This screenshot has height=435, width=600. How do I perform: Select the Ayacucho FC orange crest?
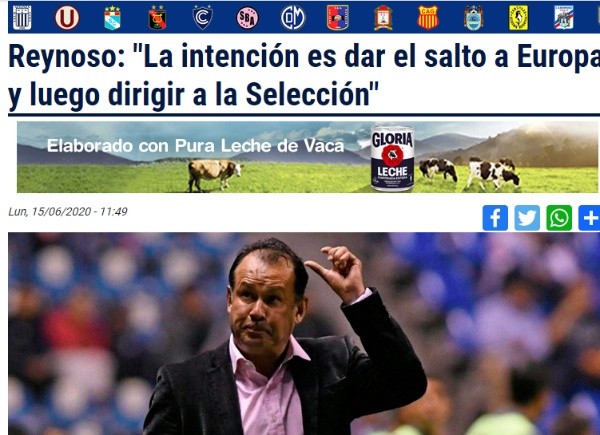[383, 18]
